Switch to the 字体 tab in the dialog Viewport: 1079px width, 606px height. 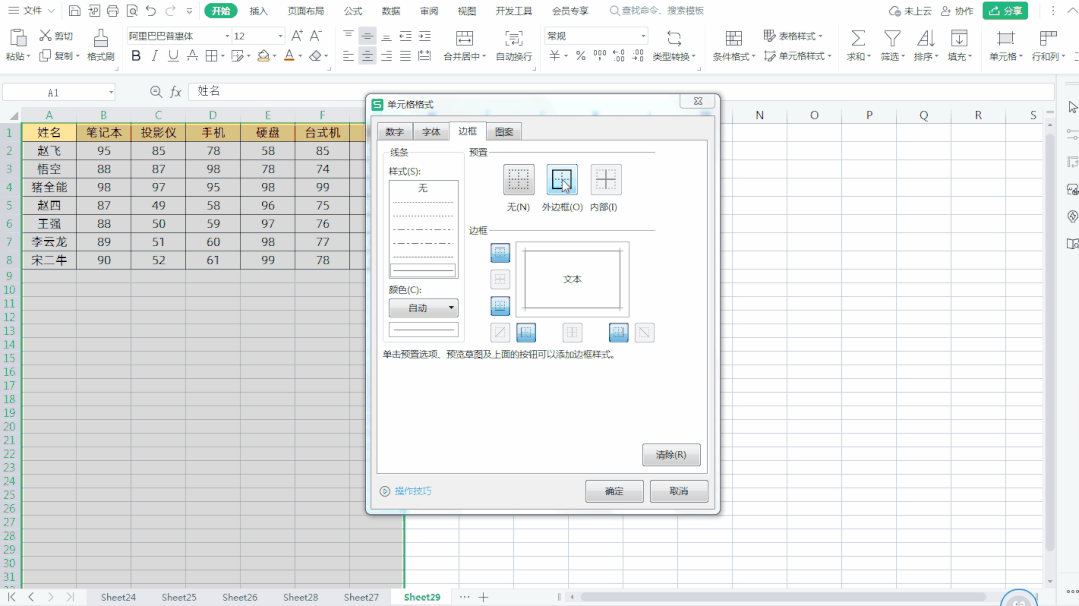431,132
